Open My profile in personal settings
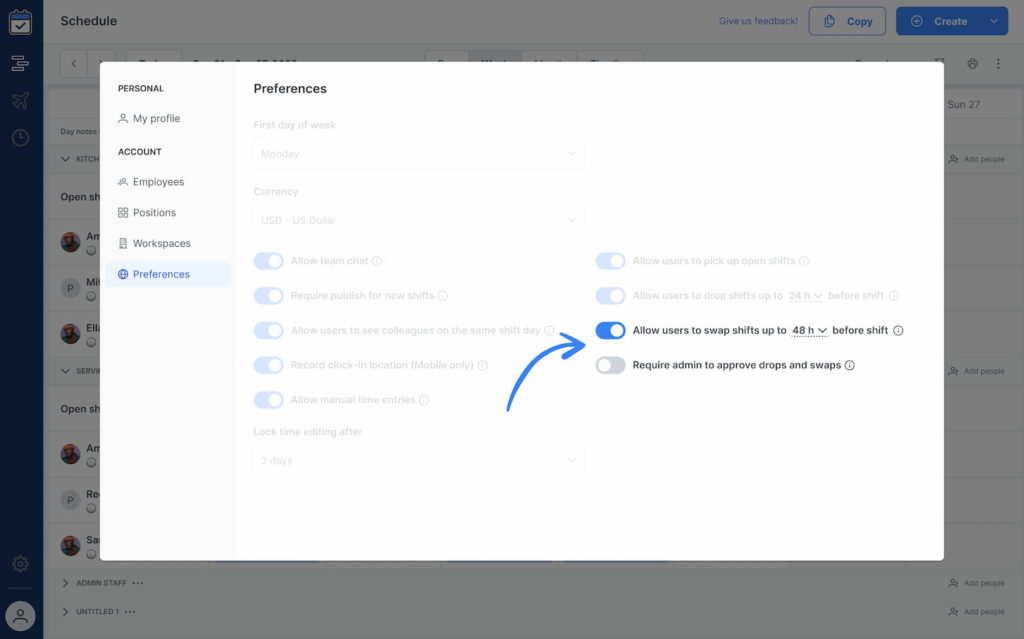The width and height of the screenshot is (1024, 639). pos(156,118)
